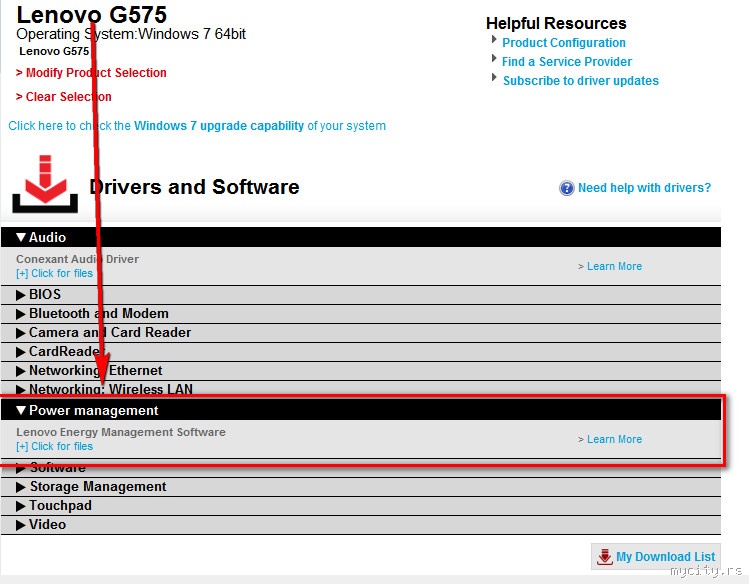Screen dimensions: 749x584
Task: Expand Bluetooth and Modem section
Action: click(361, 314)
